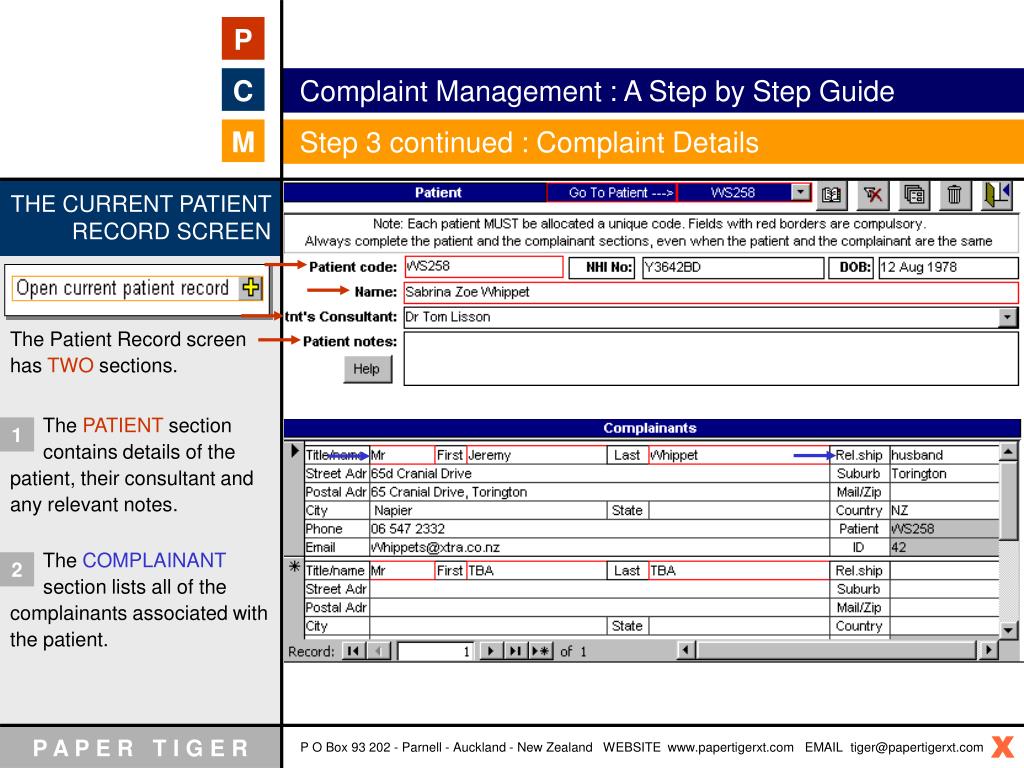Click Street Adr 65d Cranial Drive field
This screenshot has height=768, width=1024.
(x=599, y=473)
